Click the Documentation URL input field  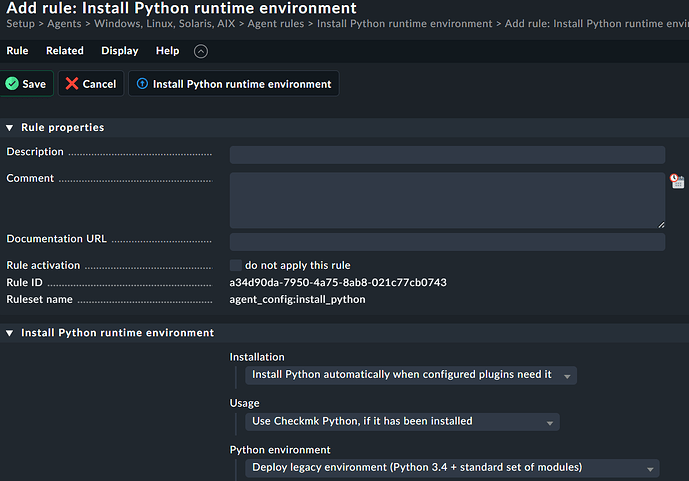click(447, 242)
